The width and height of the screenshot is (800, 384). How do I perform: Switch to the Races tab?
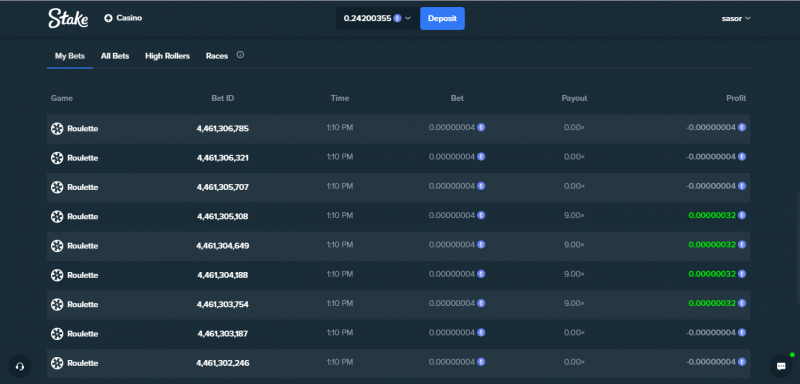(x=217, y=56)
